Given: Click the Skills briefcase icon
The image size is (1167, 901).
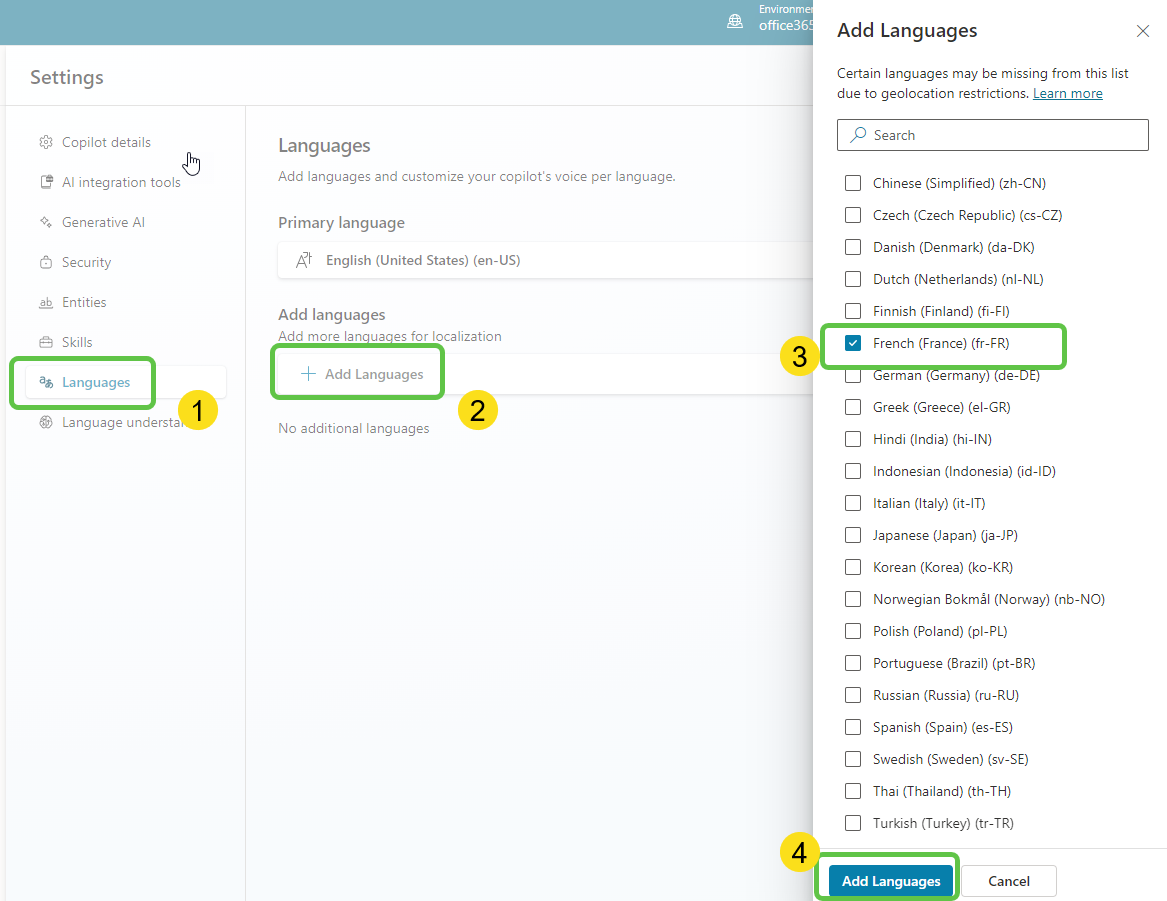Looking at the screenshot, I should (45, 342).
